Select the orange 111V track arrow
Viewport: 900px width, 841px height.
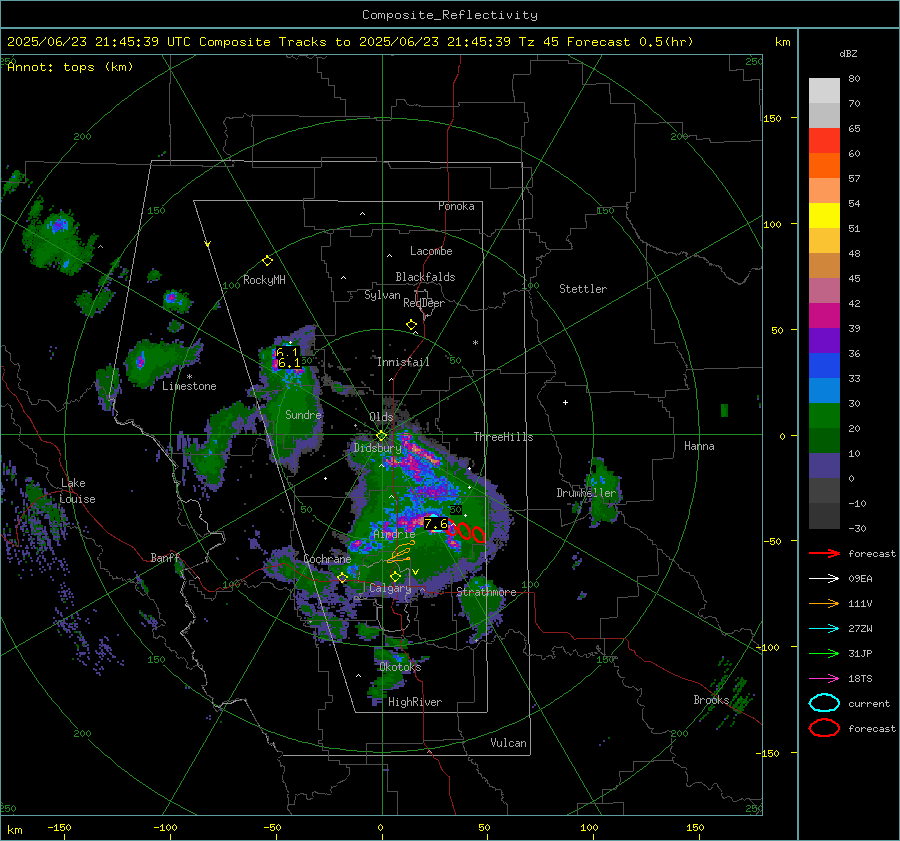coord(824,603)
